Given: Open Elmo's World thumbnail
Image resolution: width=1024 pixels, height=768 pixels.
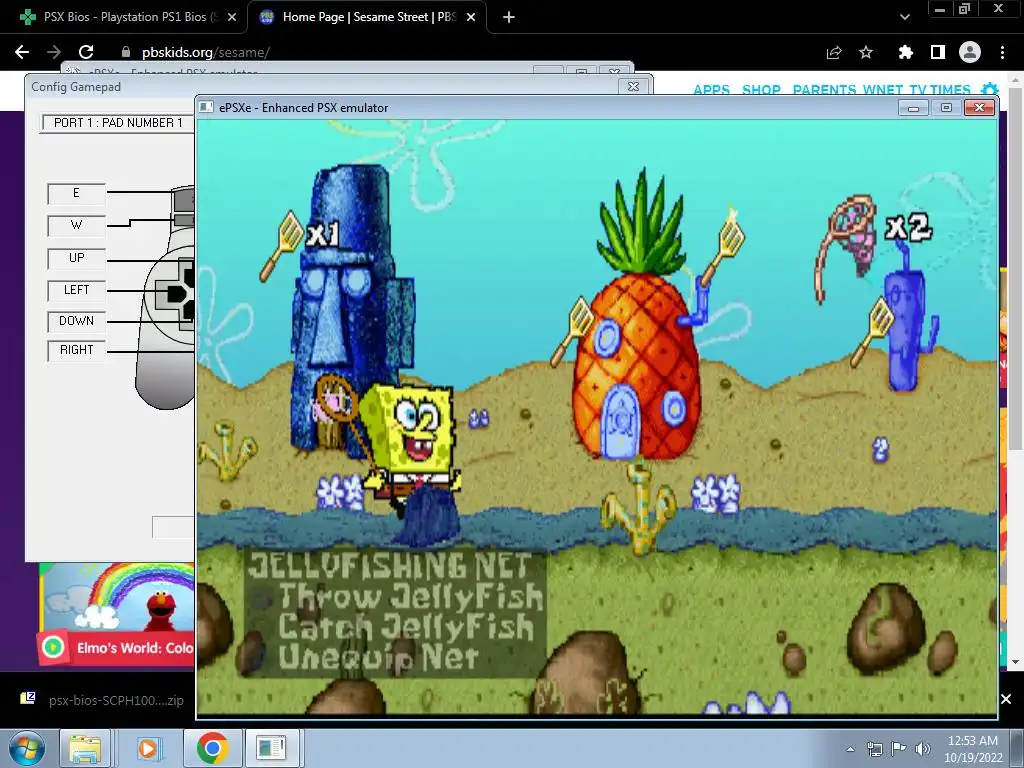Looking at the screenshot, I should [x=118, y=614].
